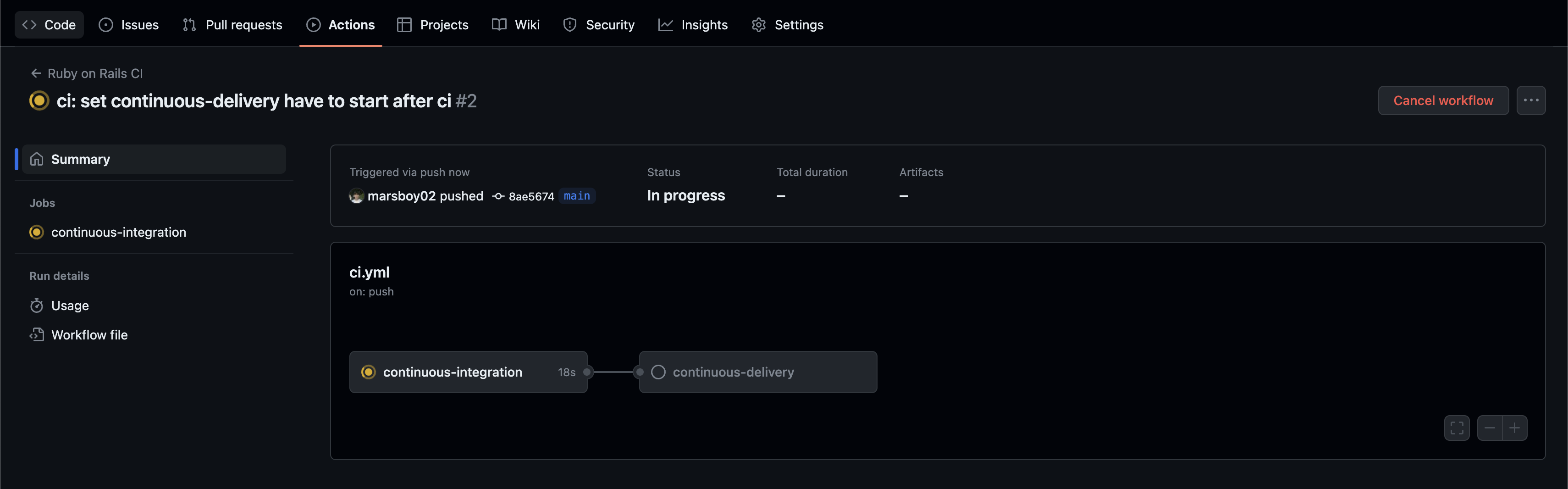The image size is (1568, 489).
Task: Click the 'Artifacts' label
Action: coord(921,172)
